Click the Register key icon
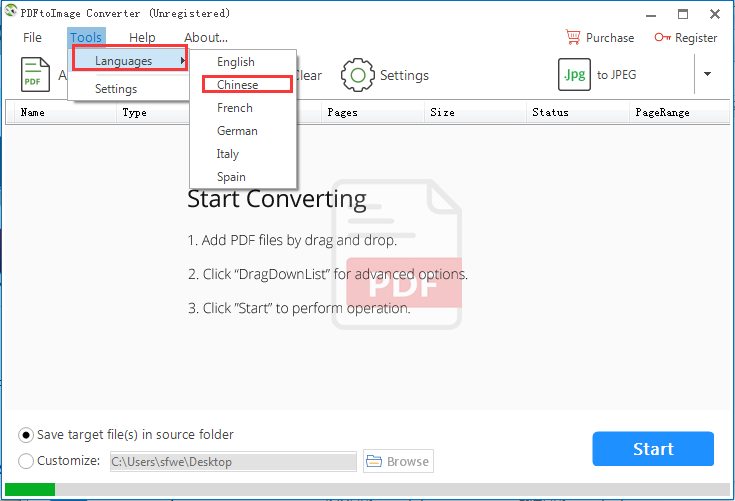The height and width of the screenshot is (501, 735). [662, 37]
